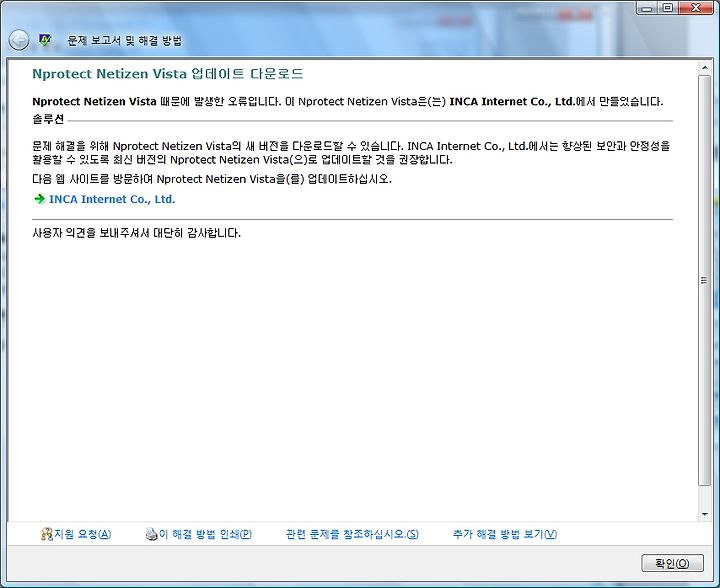Open 관련 문제를 참조하십시오.(S) link

pos(352,534)
